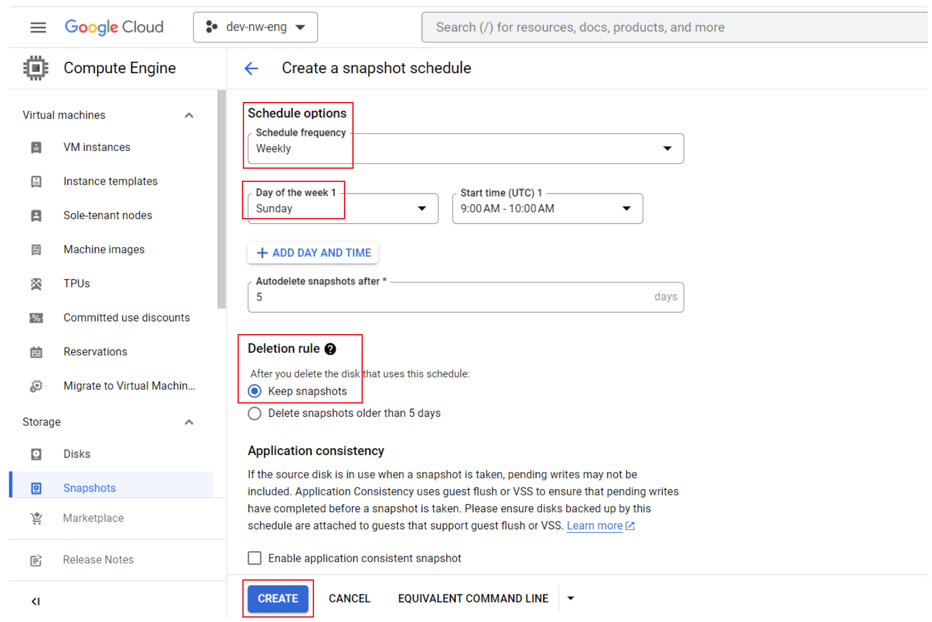Collapse the Virtual machines section

(189, 115)
